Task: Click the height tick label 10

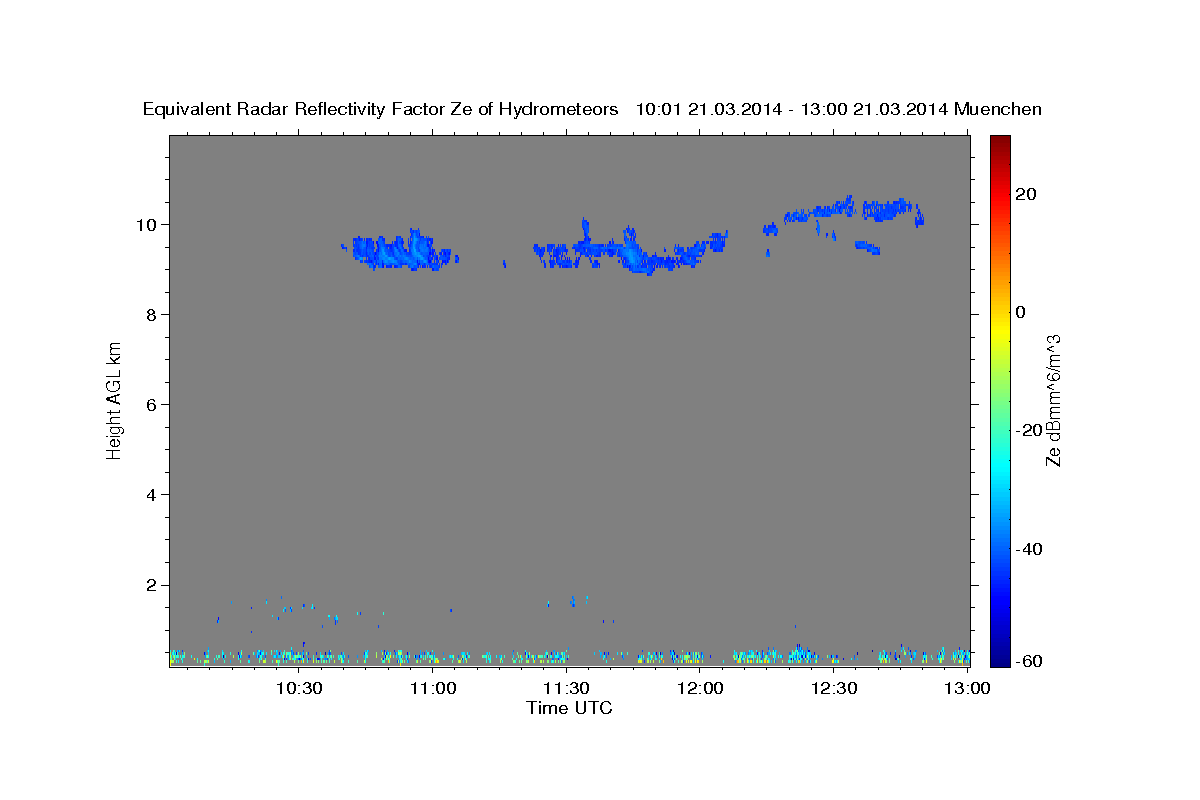Action: (149, 224)
